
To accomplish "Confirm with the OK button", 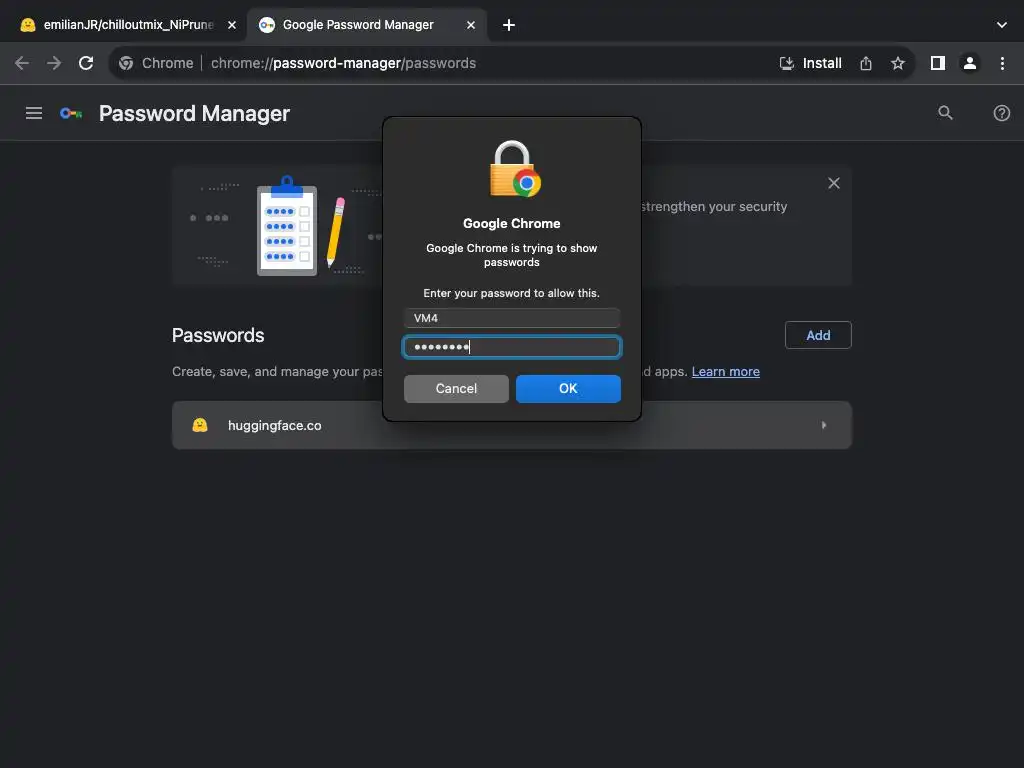I will [x=568, y=389].
